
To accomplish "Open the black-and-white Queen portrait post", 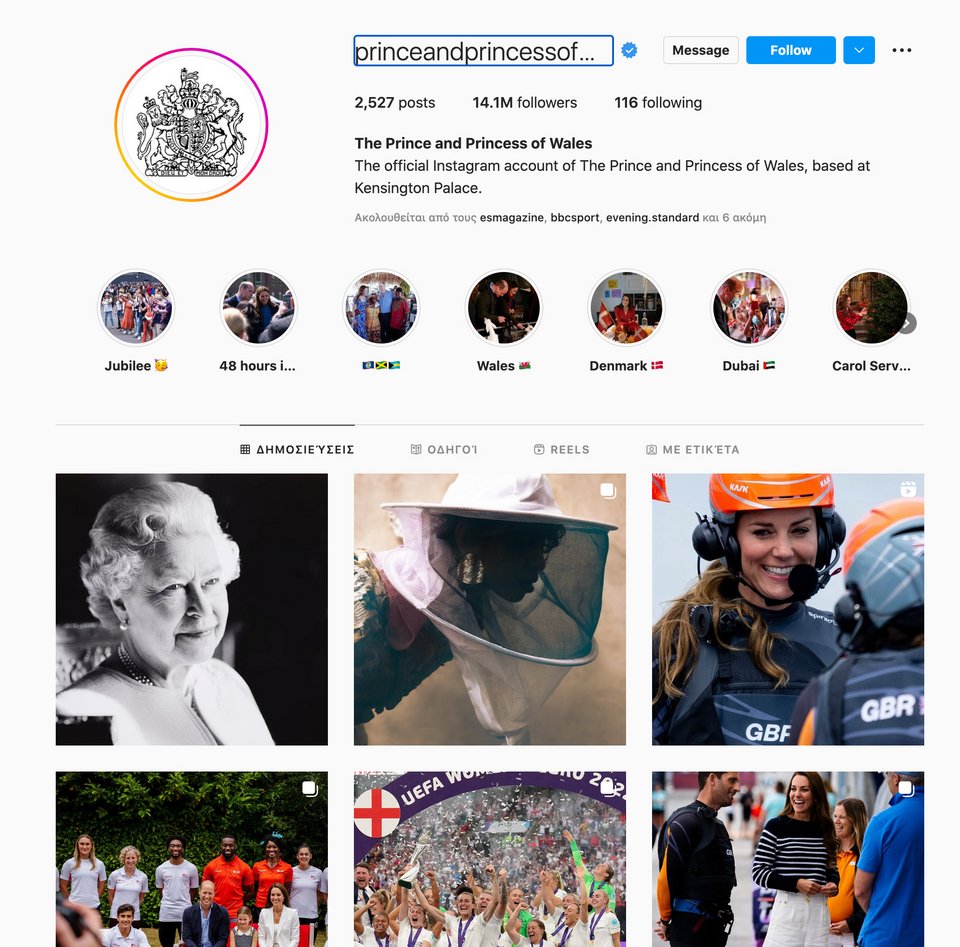I will tap(192, 609).
